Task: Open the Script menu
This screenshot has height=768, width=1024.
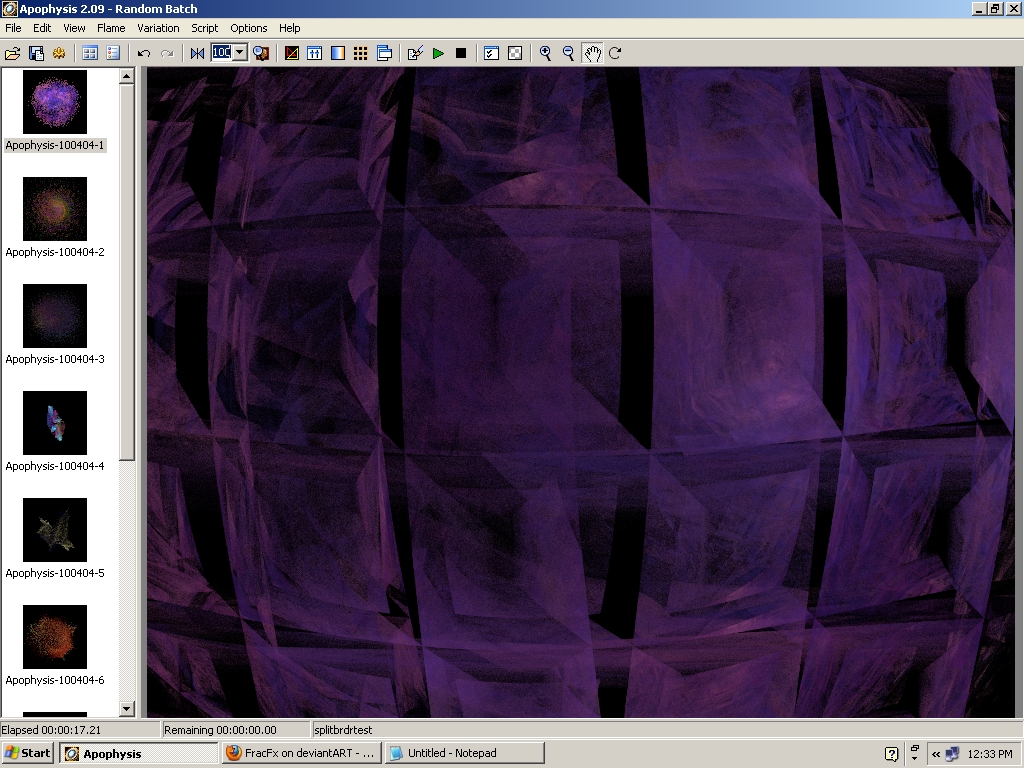Action: [x=204, y=28]
